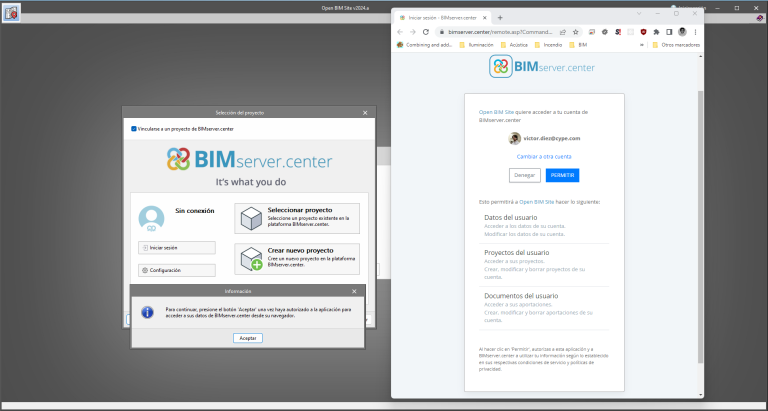Show hidden bookmarks overflow chevron
The height and width of the screenshot is (411, 768).
642,45
